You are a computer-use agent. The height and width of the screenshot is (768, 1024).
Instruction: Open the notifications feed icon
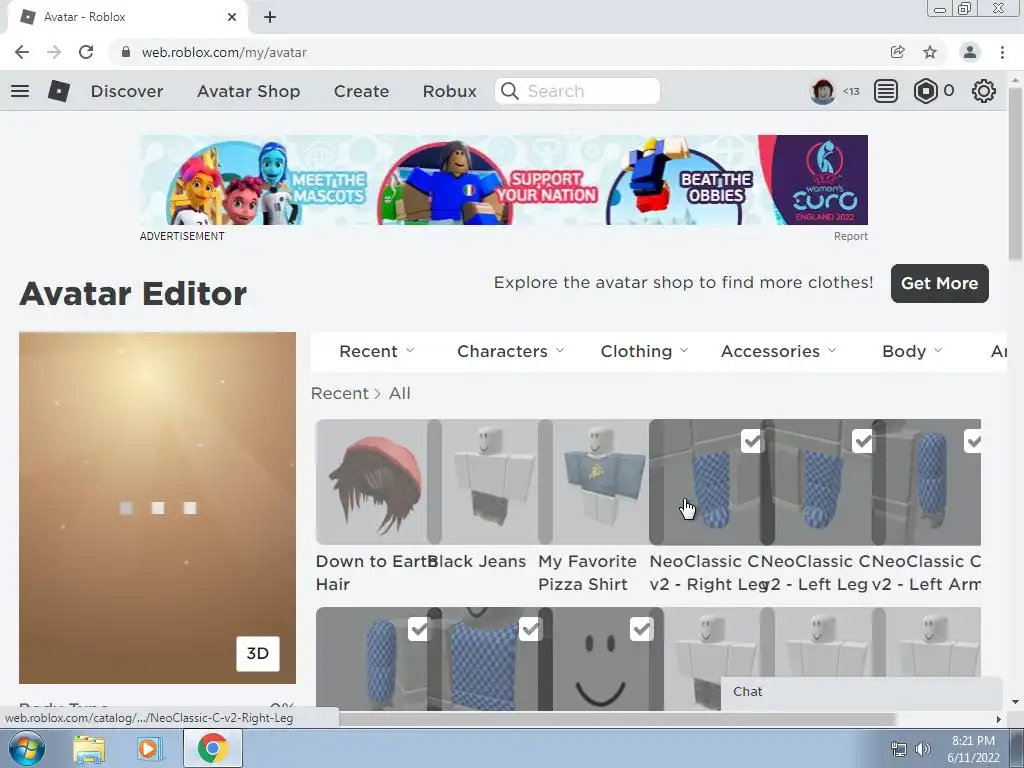886,91
